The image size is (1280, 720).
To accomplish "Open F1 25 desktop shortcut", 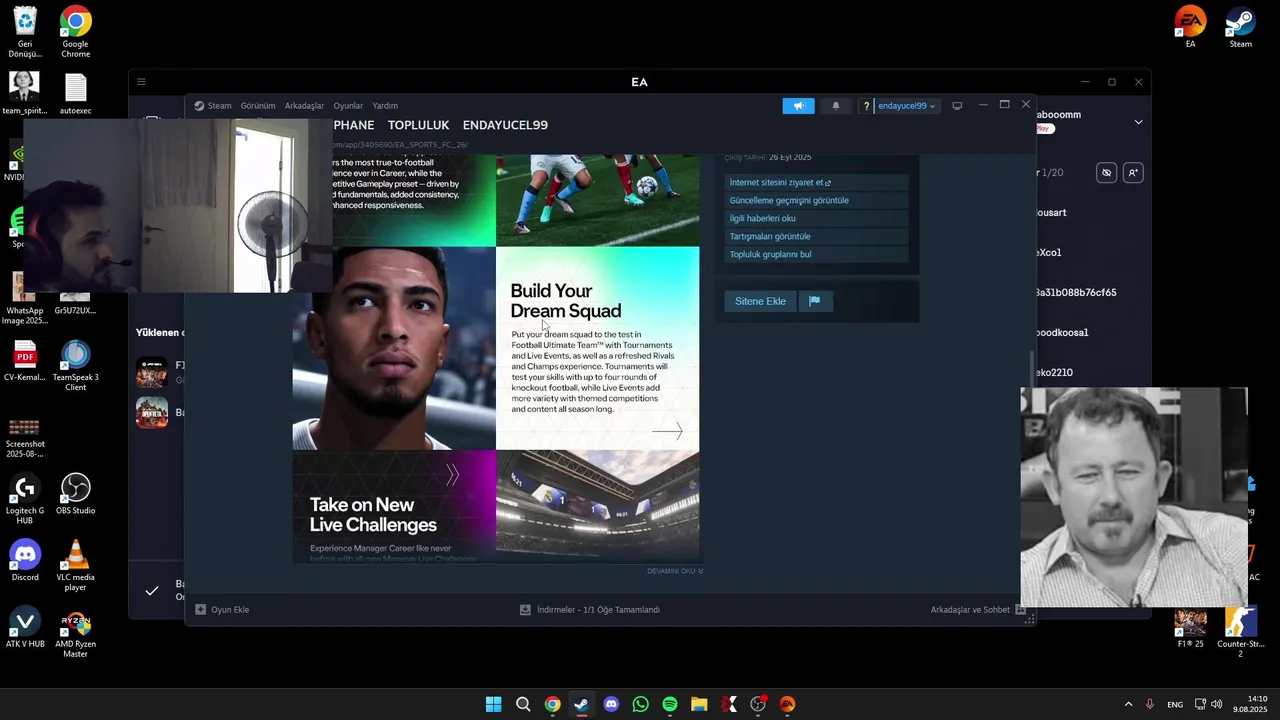I will [x=1190, y=628].
